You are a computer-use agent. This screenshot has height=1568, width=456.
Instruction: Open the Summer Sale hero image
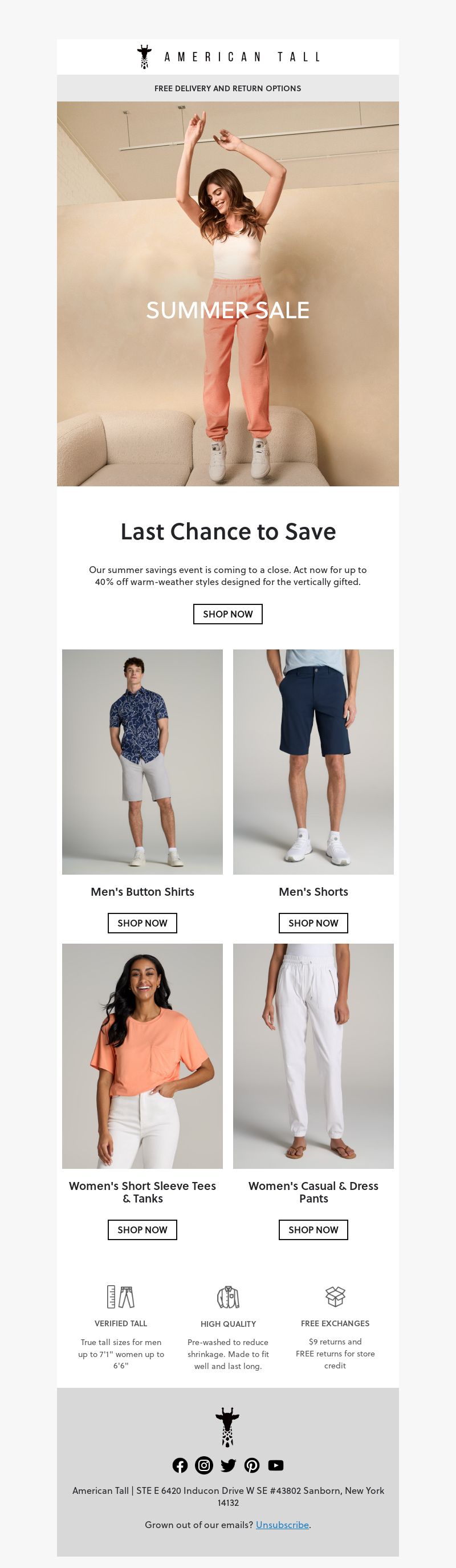(x=227, y=294)
